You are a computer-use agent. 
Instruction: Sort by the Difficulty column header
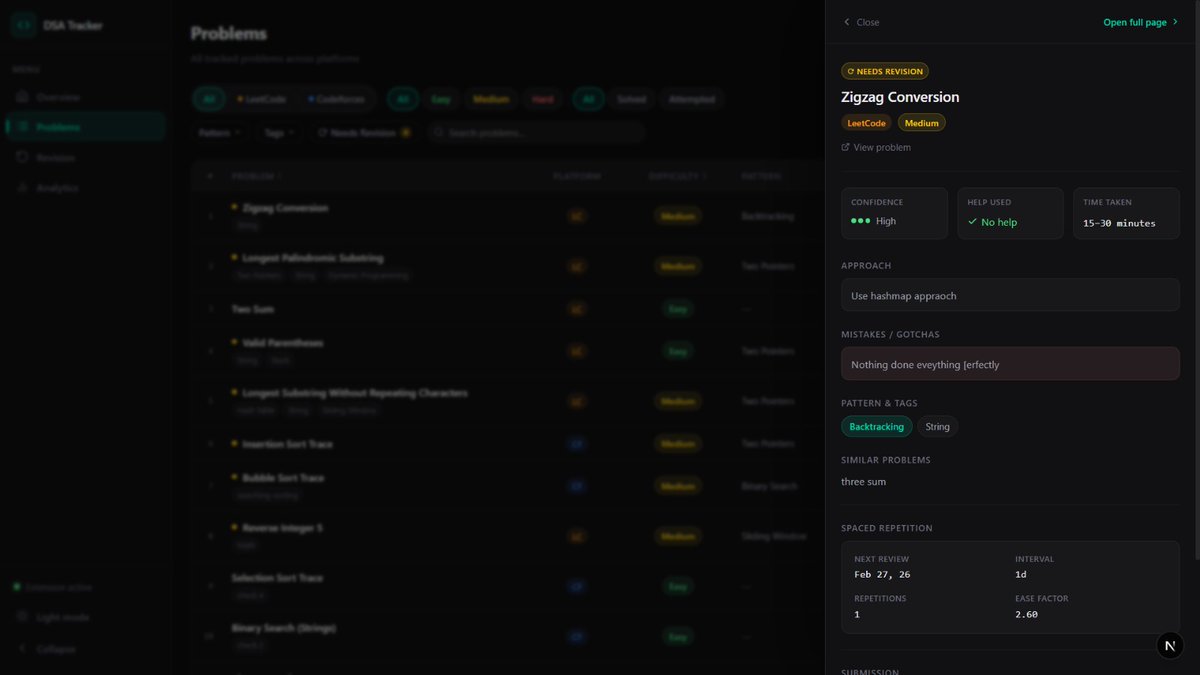[x=677, y=176]
